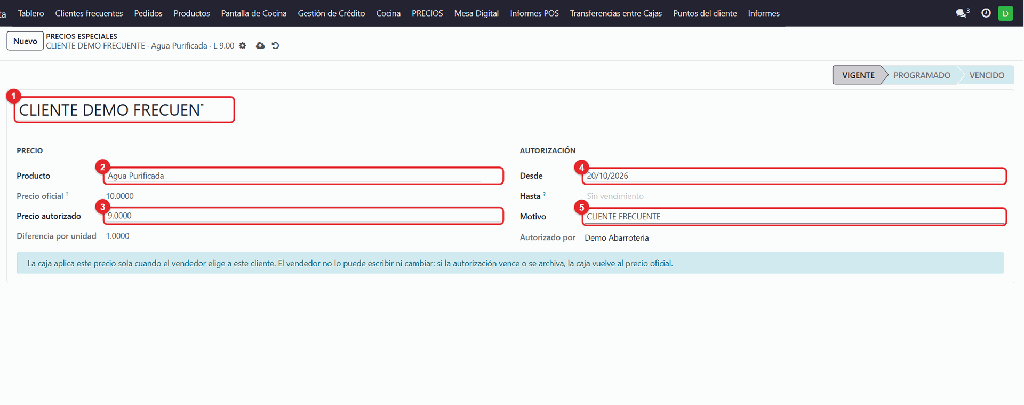Set status to VIGENTE
Screen dimensions: 1024x405
[858, 75]
